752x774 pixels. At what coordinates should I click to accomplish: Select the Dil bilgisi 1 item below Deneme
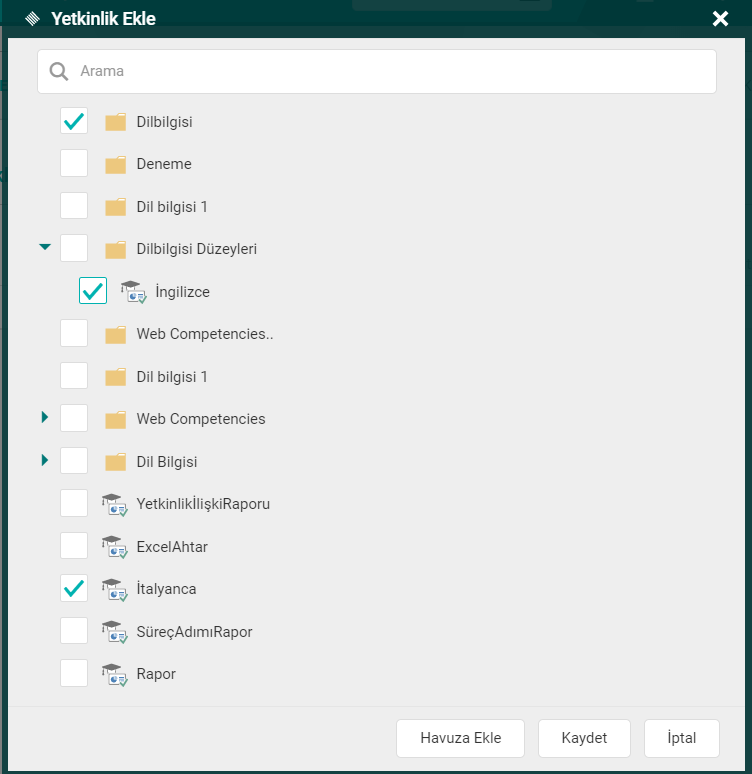[x=172, y=207]
